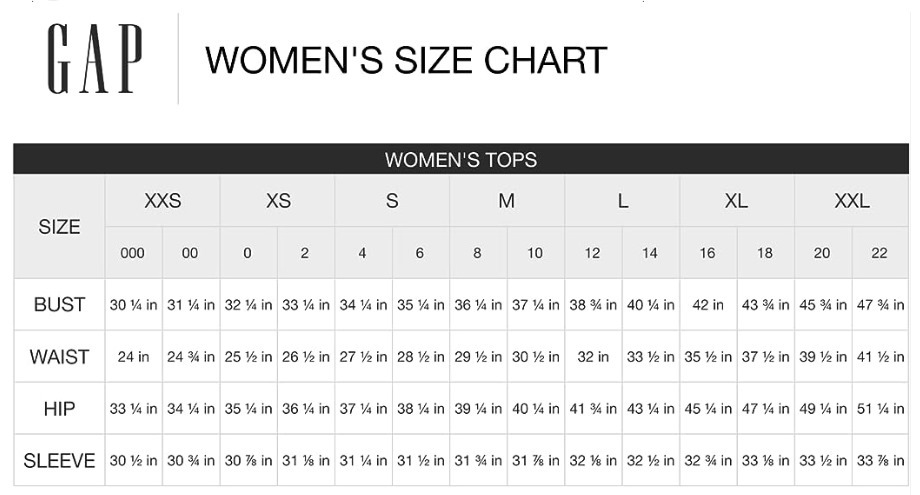Image resolution: width=920 pixels, height=495 pixels.
Task: Select numeric size 000 cell
Action: point(133,253)
